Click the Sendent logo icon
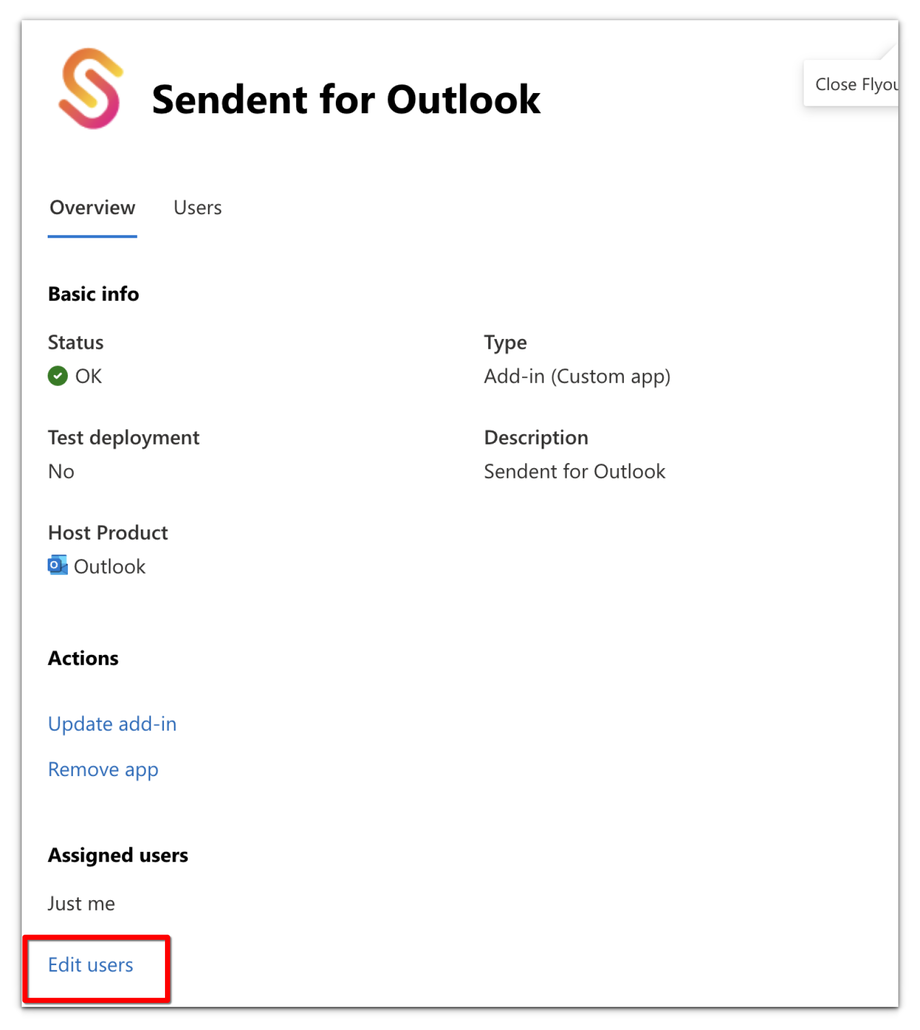 click(x=90, y=89)
